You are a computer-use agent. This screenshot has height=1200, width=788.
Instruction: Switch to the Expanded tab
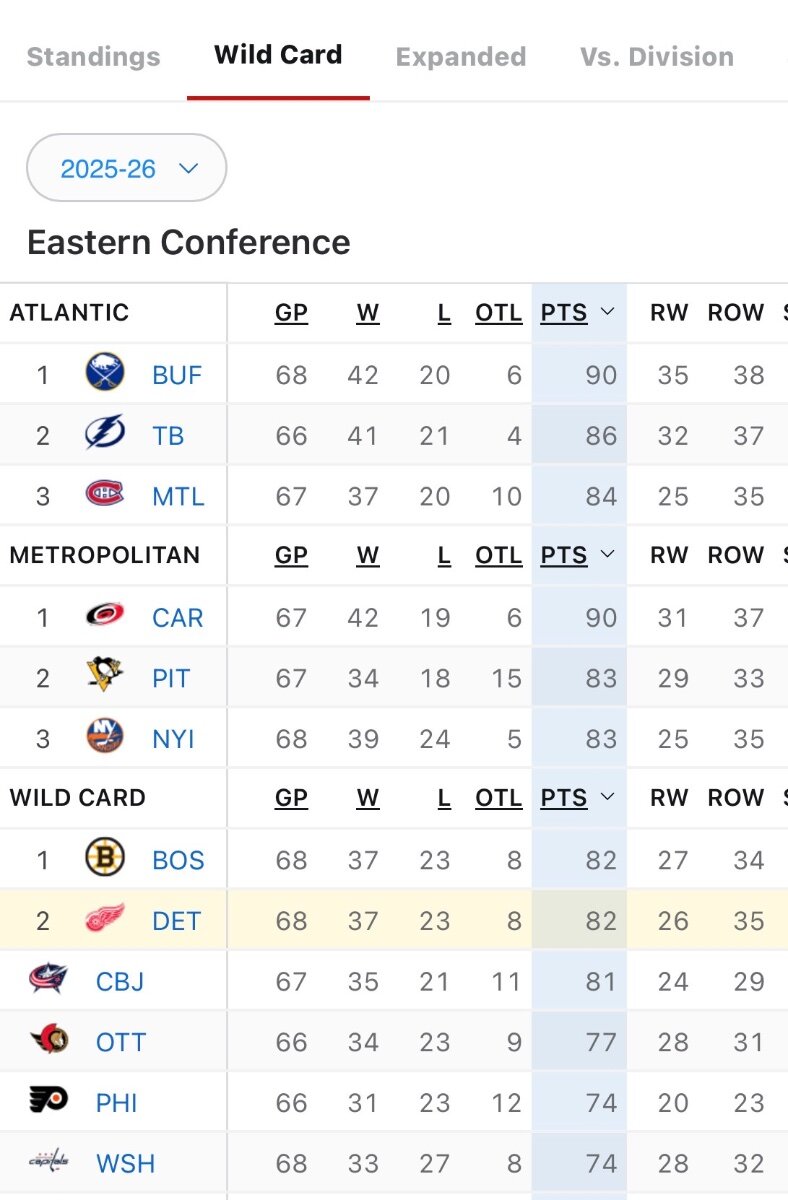click(461, 56)
